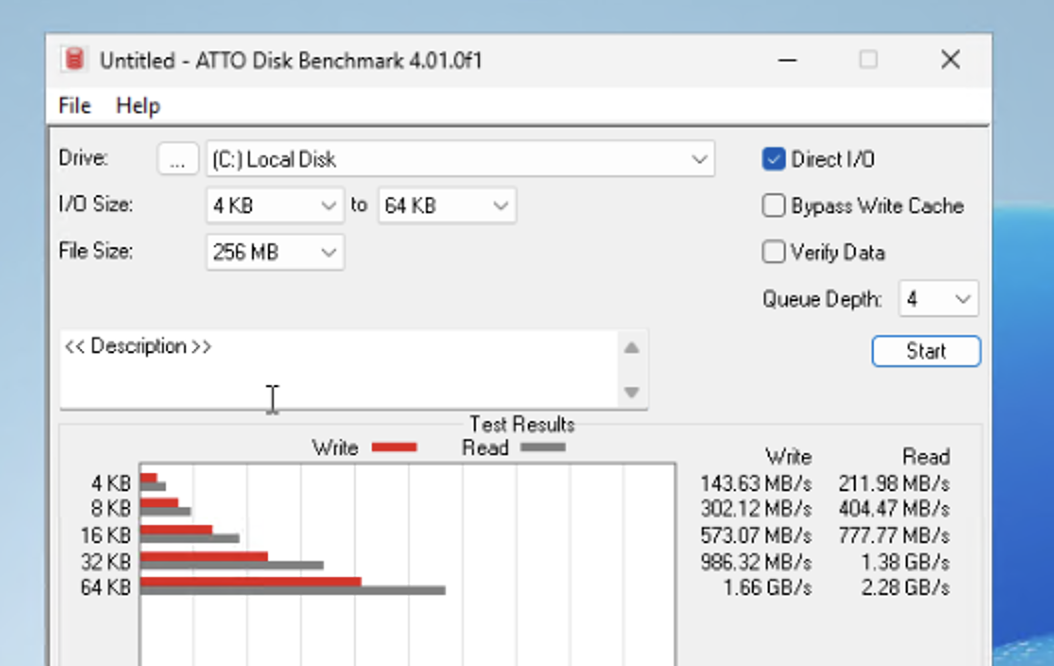Click into the Description text box
The height and width of the screenshot is (666, 1054).
tap(338, 369)
